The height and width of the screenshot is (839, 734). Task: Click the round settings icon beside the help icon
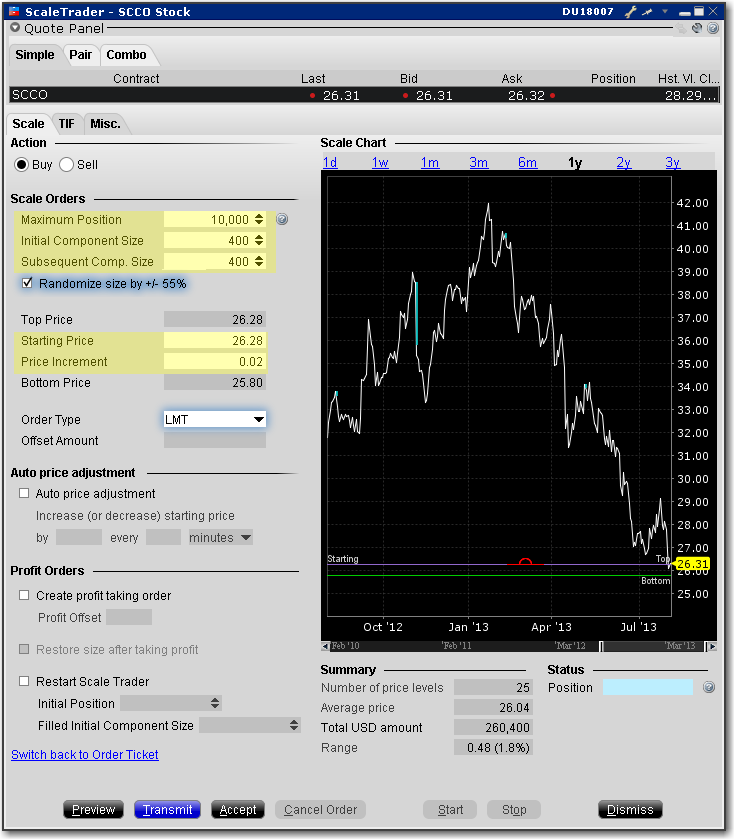(698, 29)
